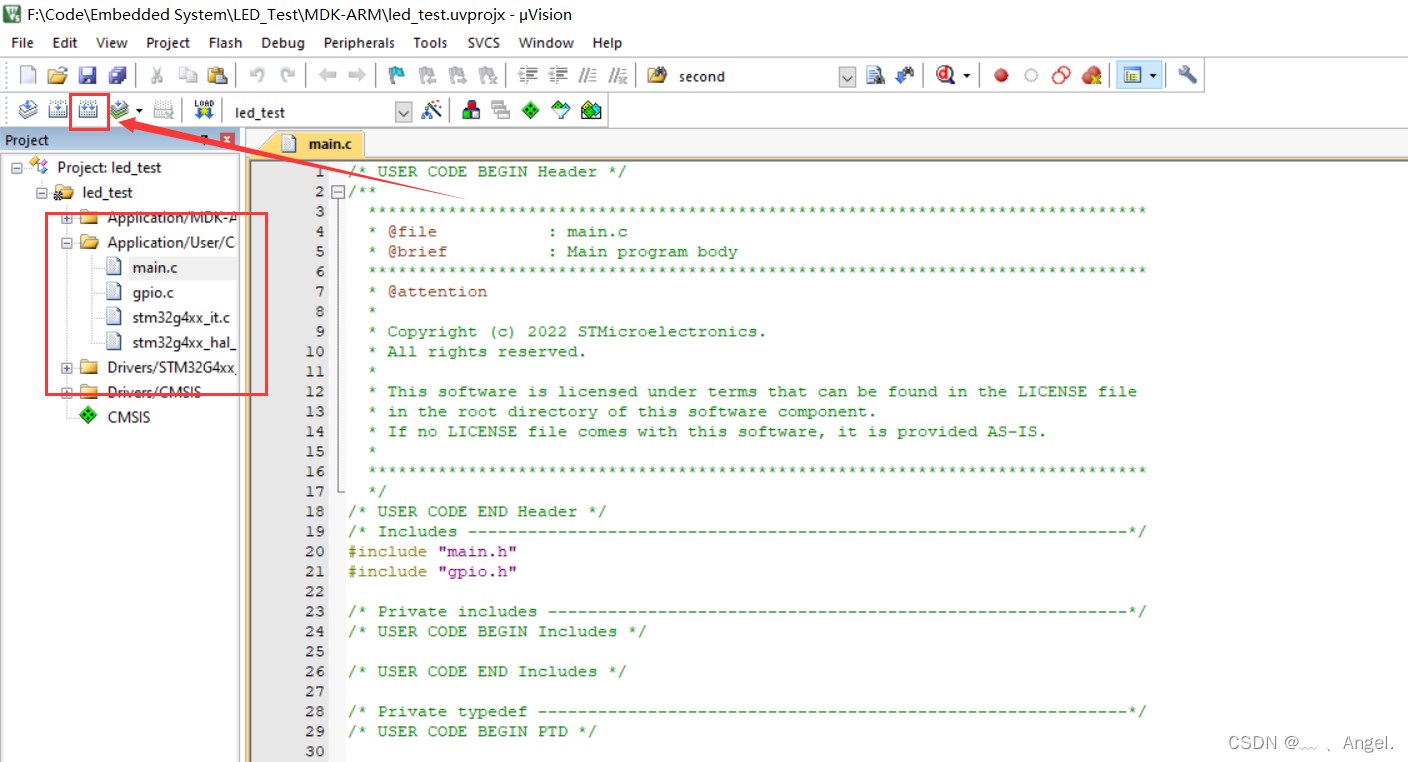Open the Tools menu
Screen dimensions: 1408x762
click(430, 43)
